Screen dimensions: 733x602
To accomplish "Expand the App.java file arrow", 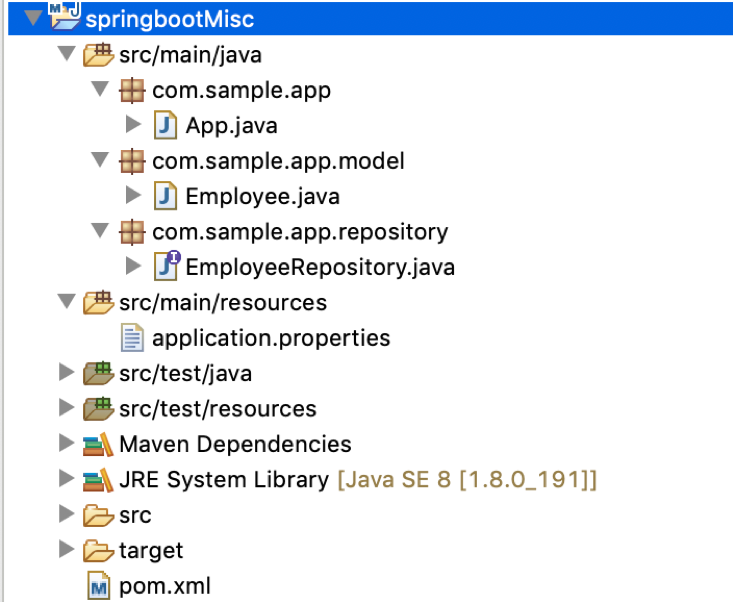I will (x=134, y=124).
